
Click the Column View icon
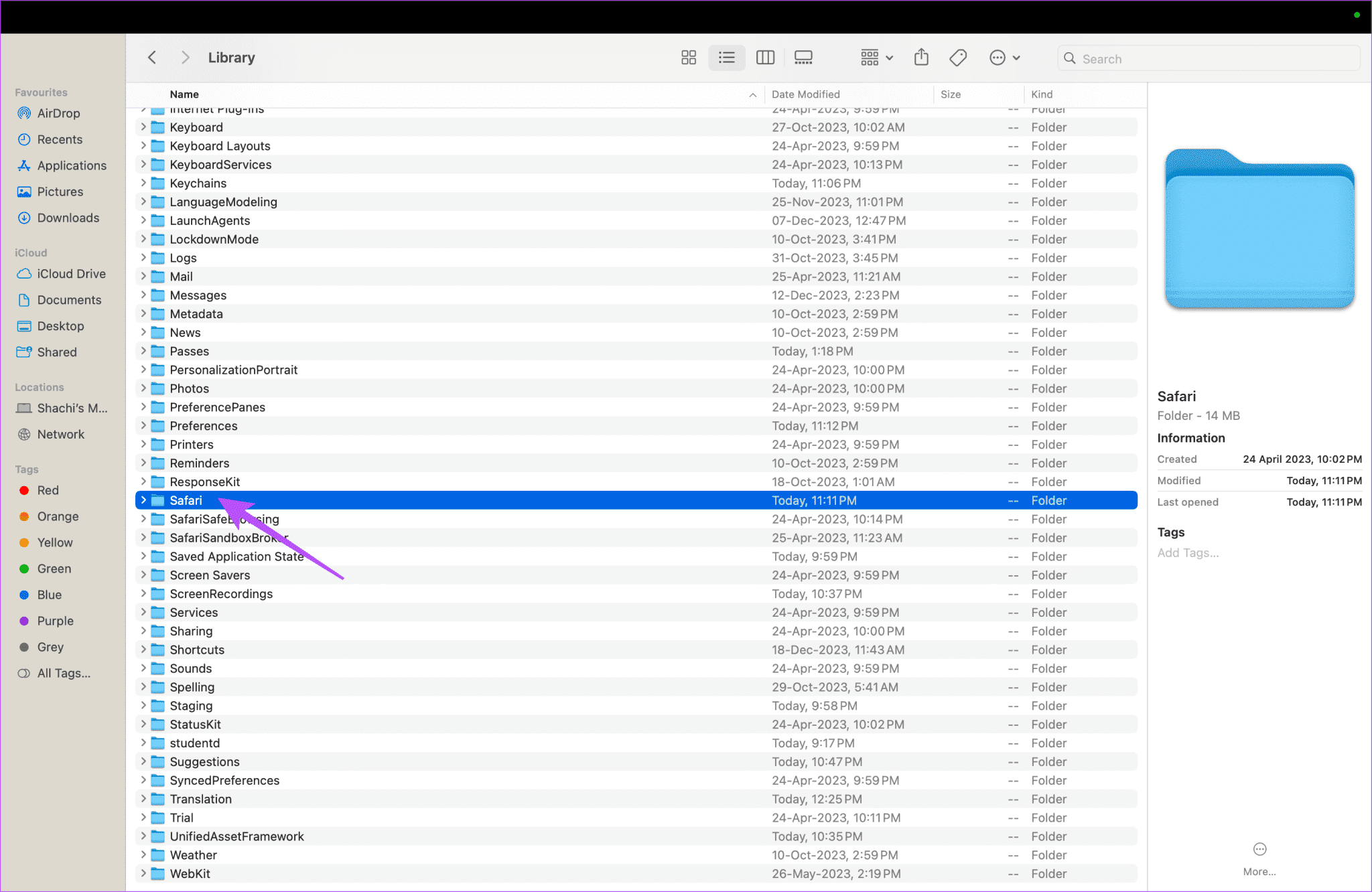pyautogui.click(x=765, y=58)
